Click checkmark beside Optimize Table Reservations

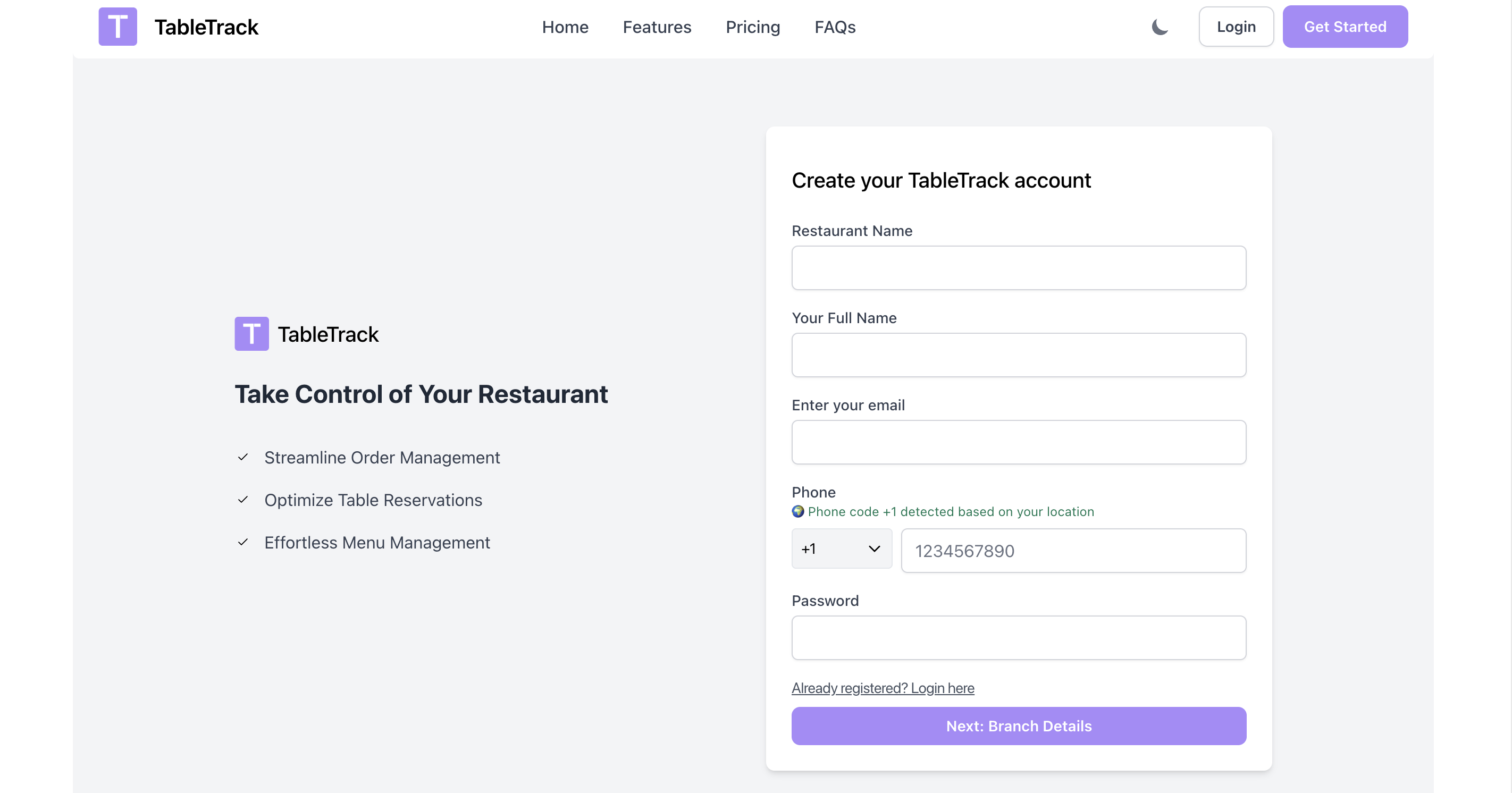pyautogui.click(x=243, y=500)
